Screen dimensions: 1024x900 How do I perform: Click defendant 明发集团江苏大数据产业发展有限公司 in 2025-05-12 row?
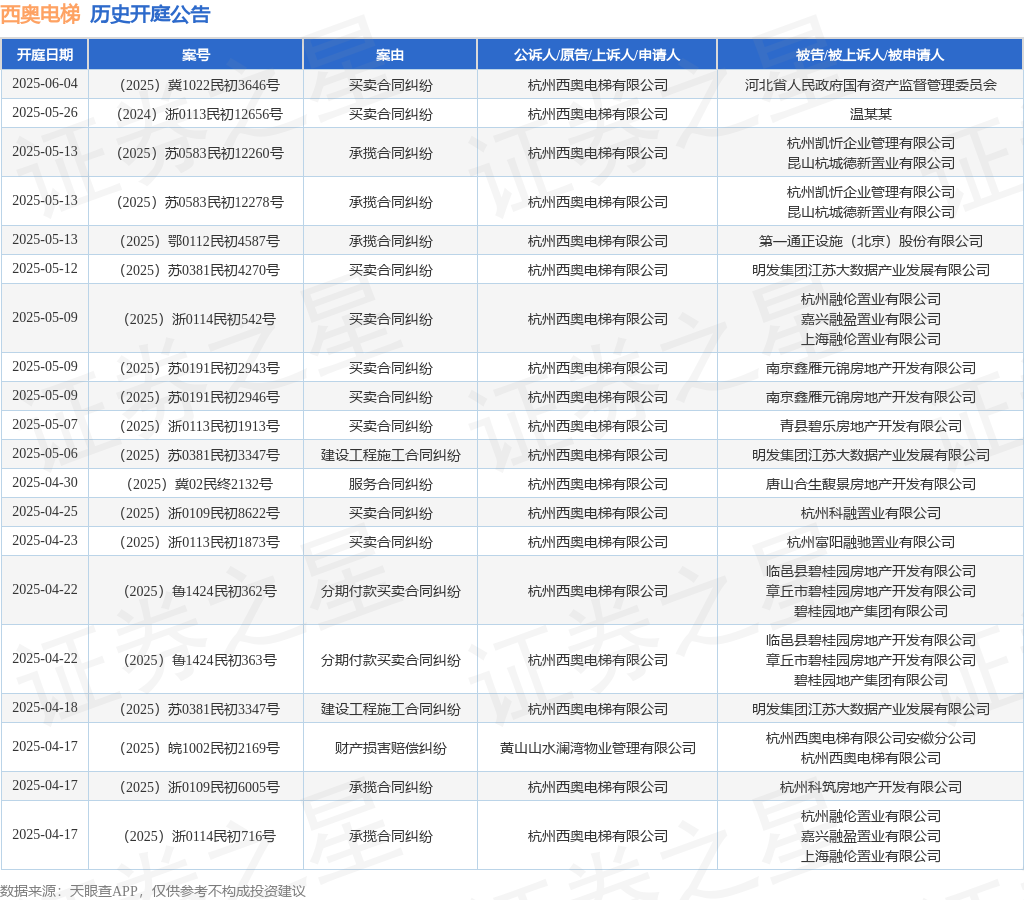[871, 270]
